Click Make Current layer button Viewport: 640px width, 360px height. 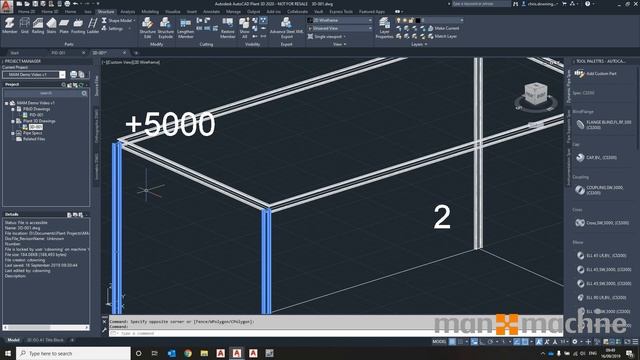click(x=444, y=28)
